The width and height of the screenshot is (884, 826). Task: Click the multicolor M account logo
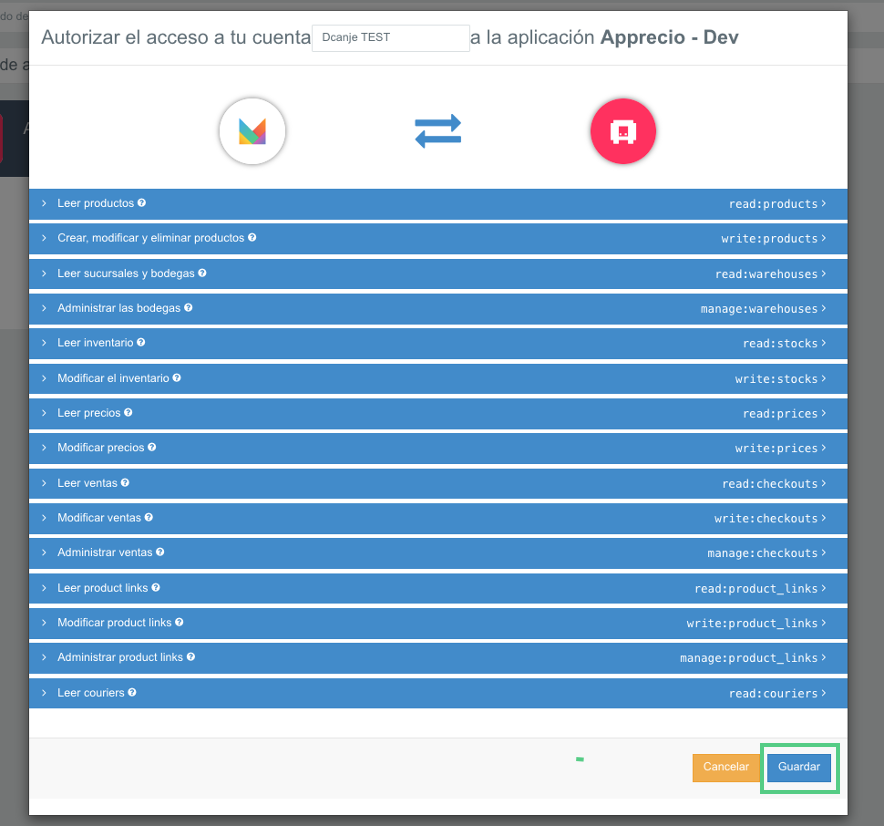pos(252,131)
